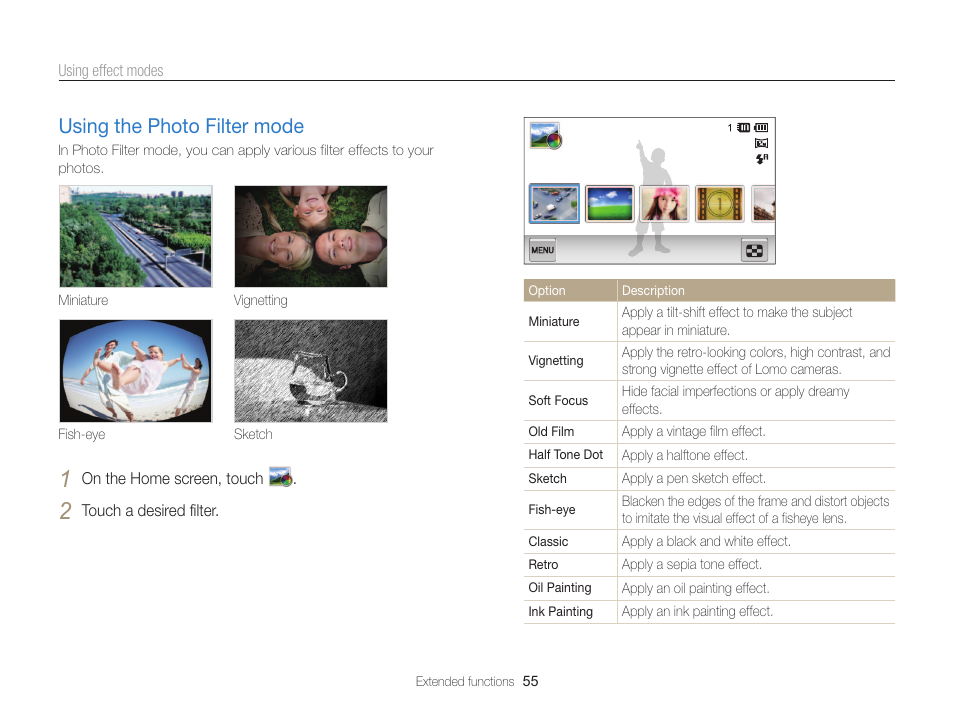Select the Soft Focus girl filter thumbnail
This screenshot has height=720, width=954.
664,203
